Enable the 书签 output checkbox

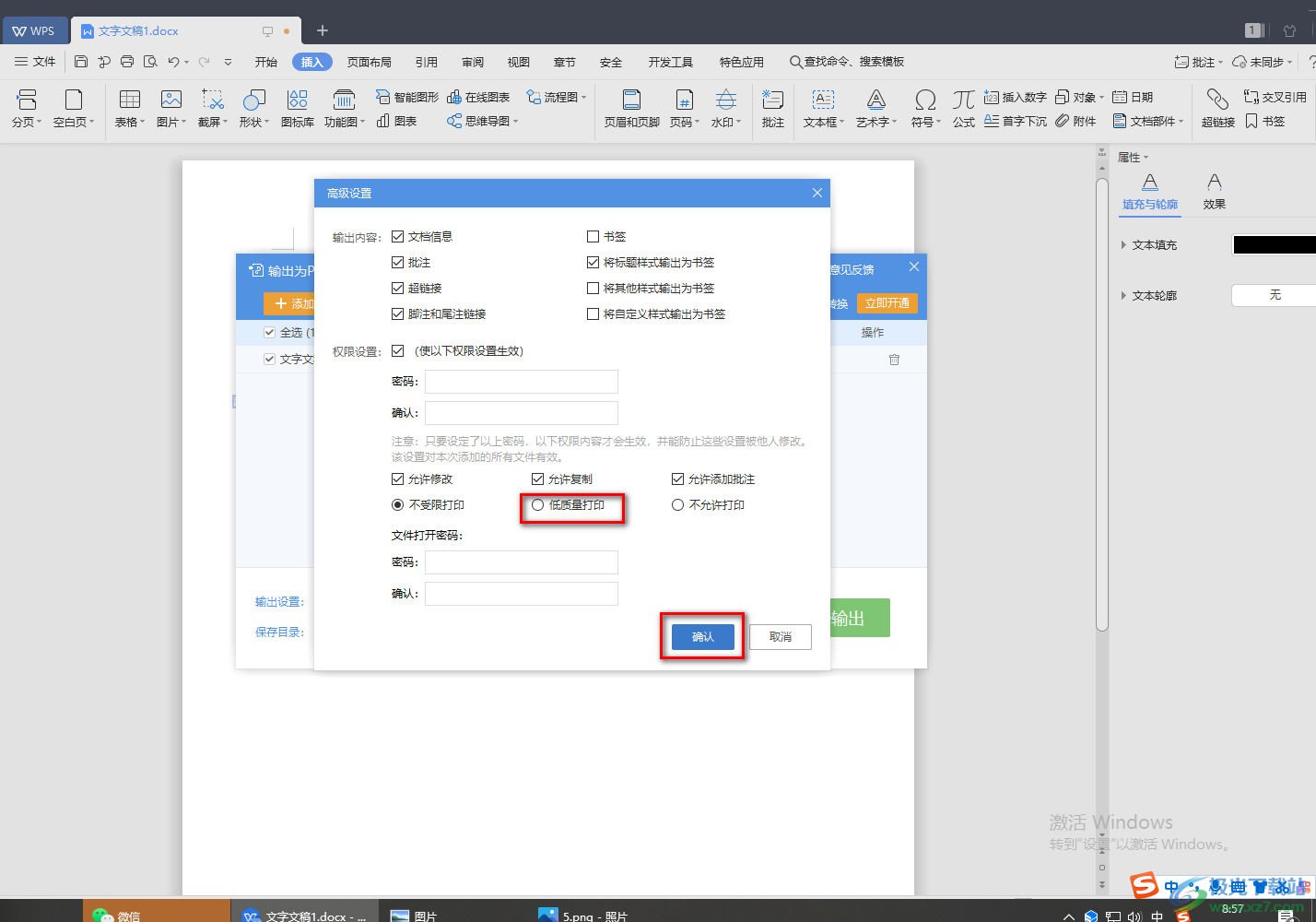point(593,237)
